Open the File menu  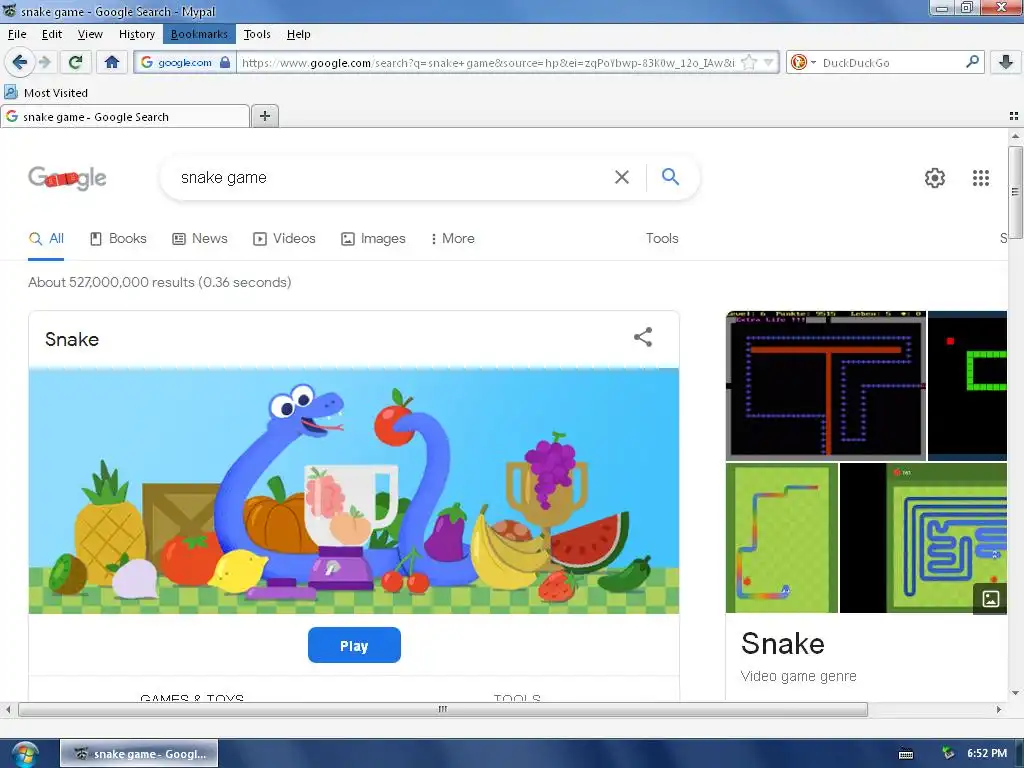coord(17,34)
